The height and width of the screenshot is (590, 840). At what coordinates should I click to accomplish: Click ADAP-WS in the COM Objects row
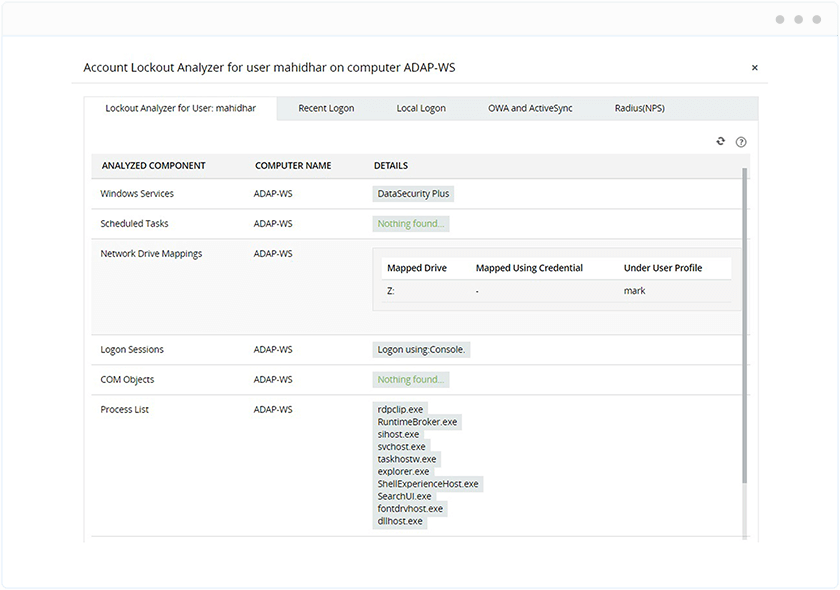pos(273,379)
